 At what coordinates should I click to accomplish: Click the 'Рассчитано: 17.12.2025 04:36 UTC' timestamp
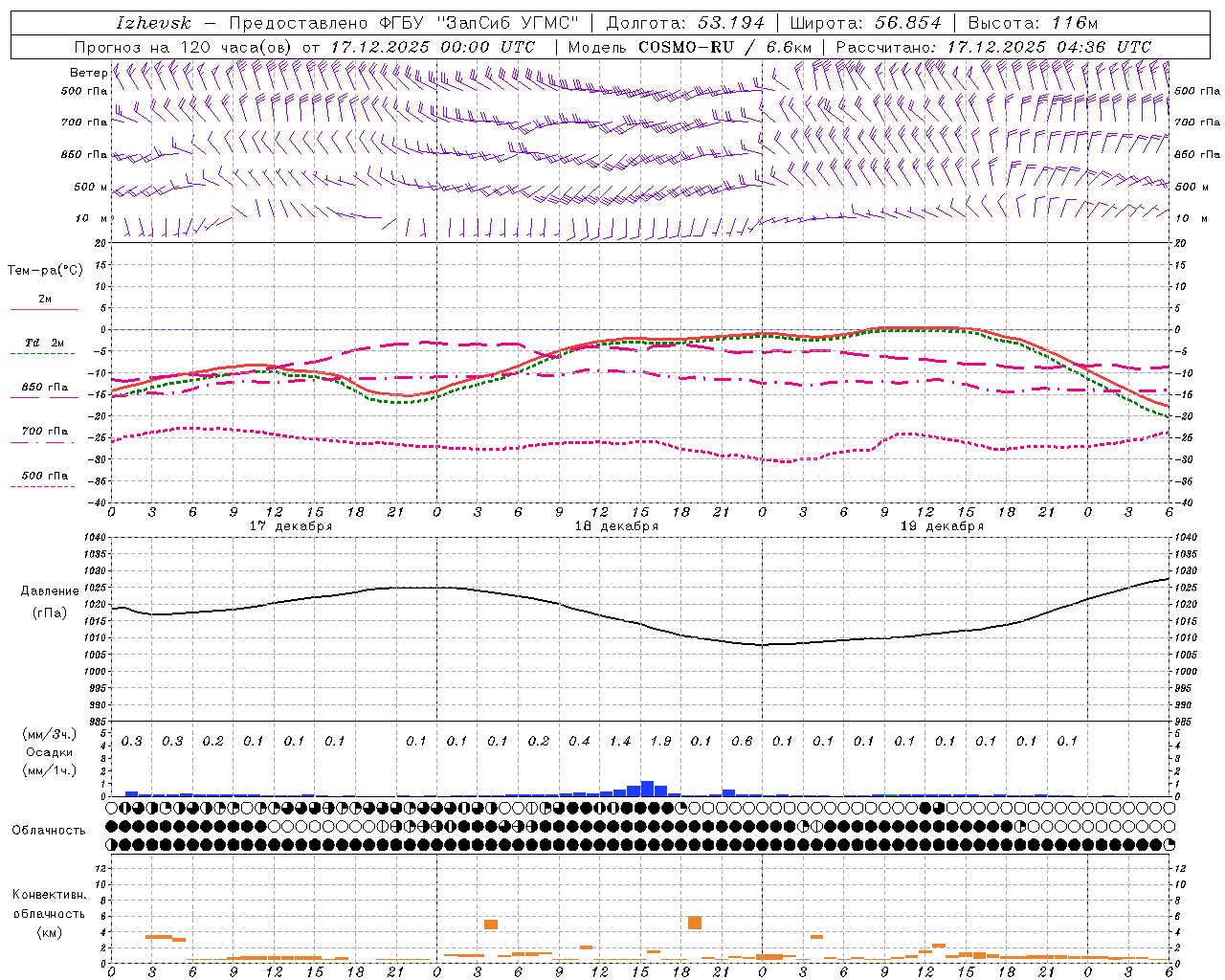pos(993,47)
